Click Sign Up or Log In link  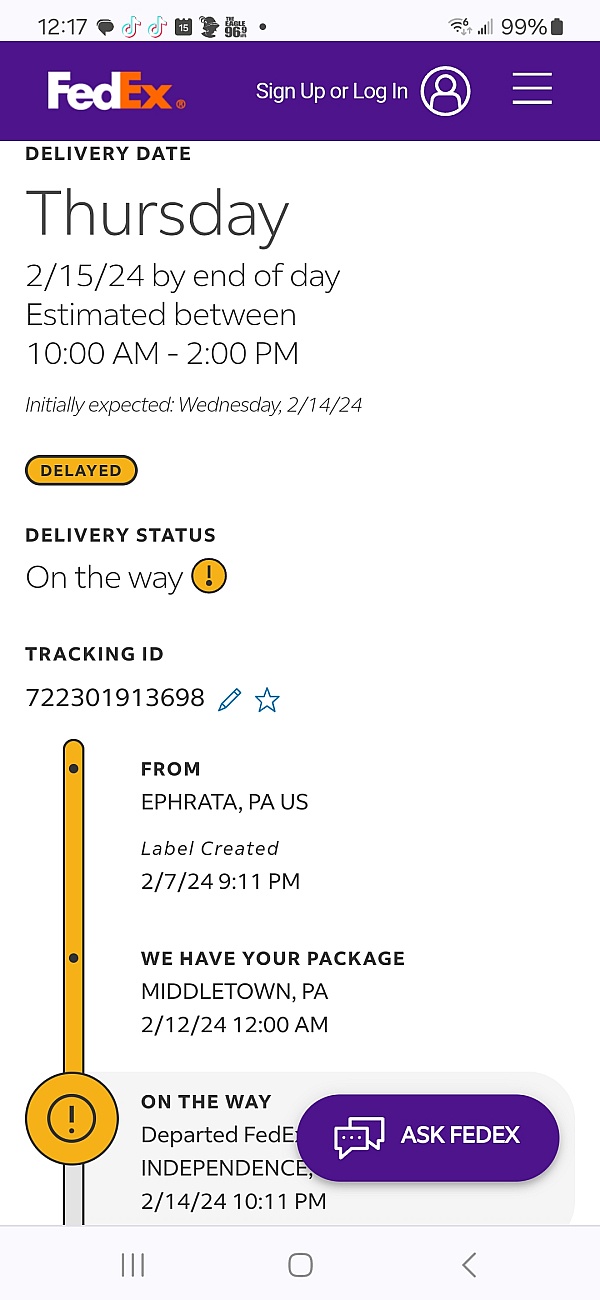331,91
